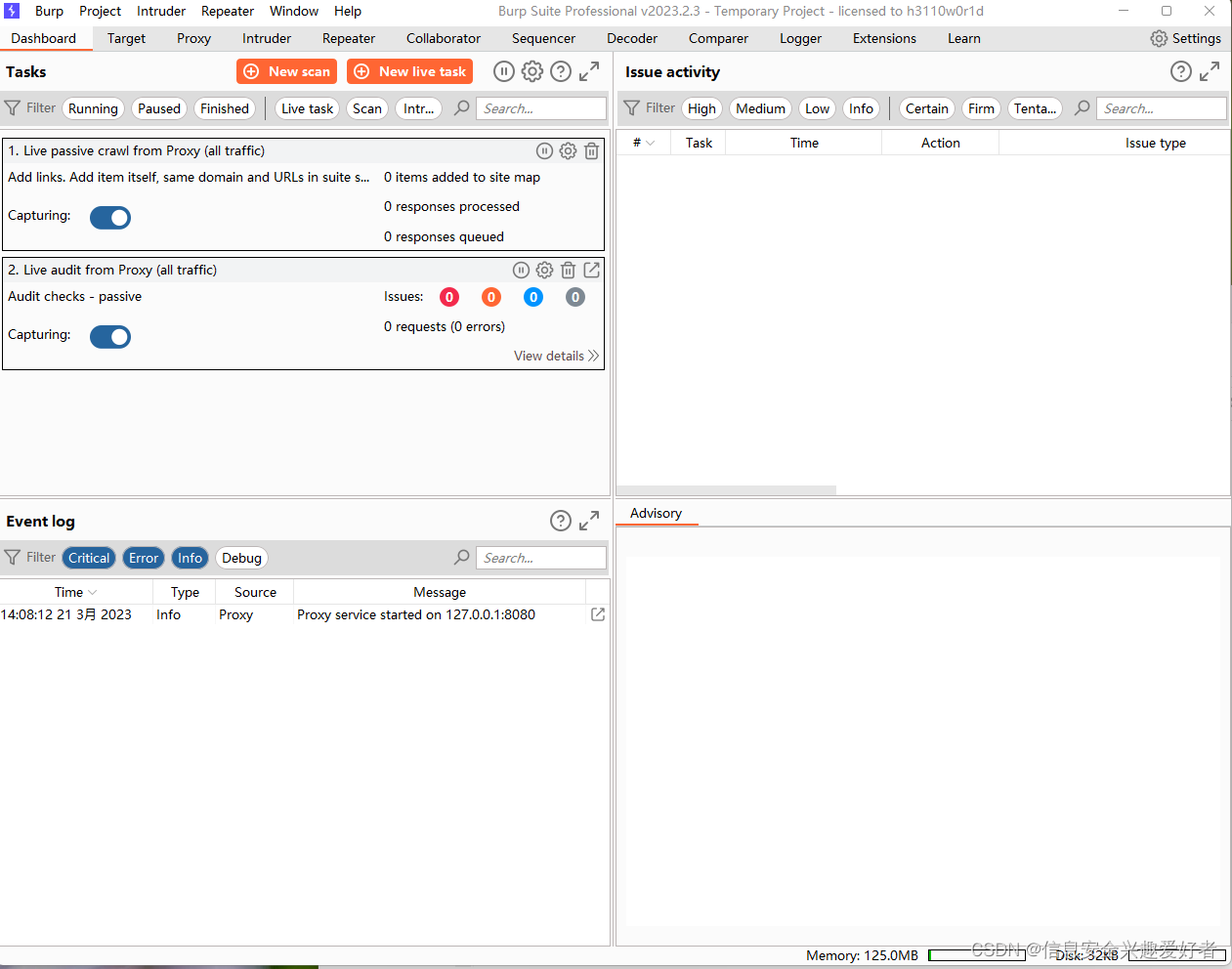Click orange medium-severity issues count badge

(x=491, y=297)
